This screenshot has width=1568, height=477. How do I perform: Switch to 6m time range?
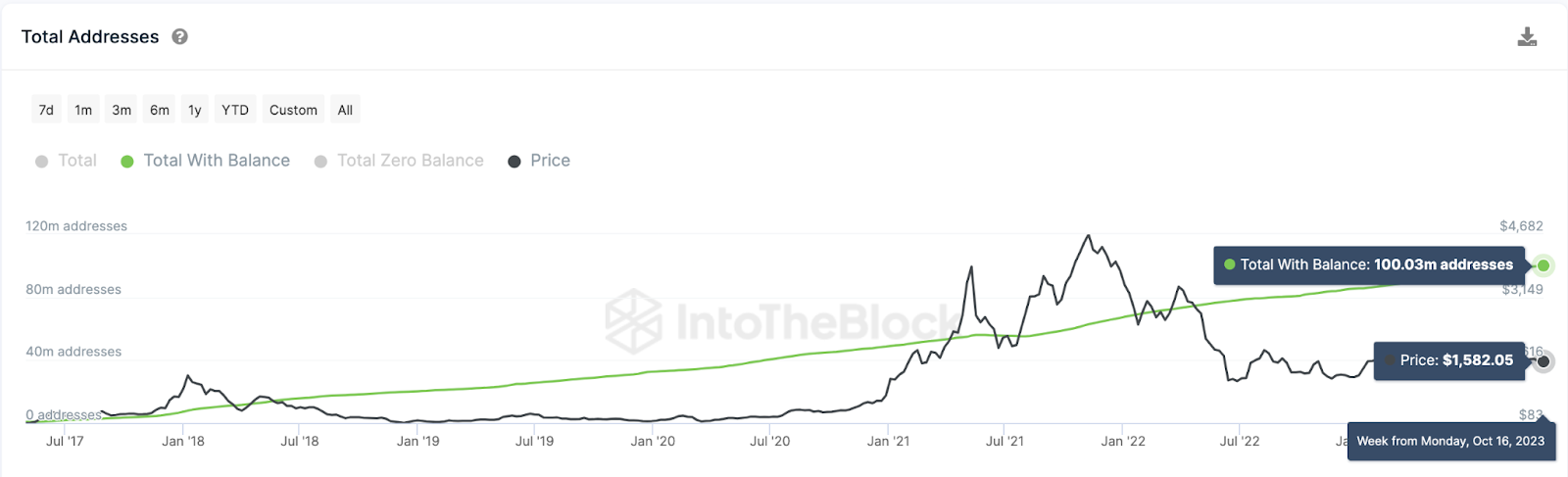pyautogui.click(x=160, y=110)
